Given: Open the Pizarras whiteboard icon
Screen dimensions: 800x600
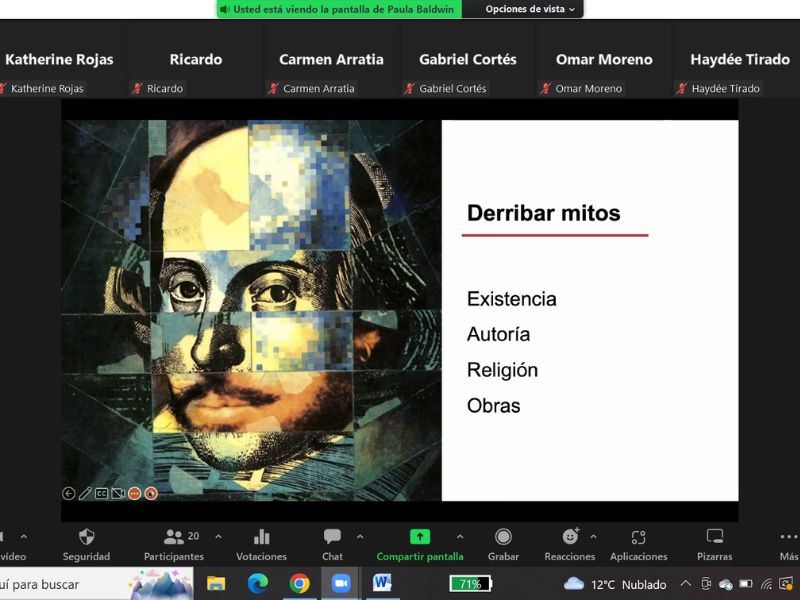Looking at the screenshot, I should point(714,537).
